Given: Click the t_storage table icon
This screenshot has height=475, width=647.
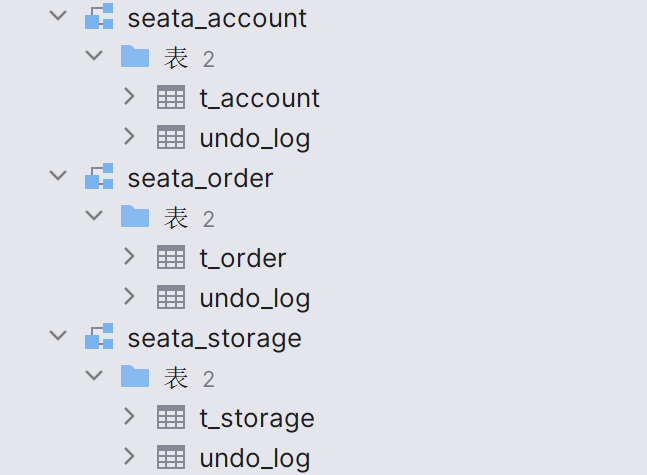Looking at the screenshot, I should pos(171,418).
